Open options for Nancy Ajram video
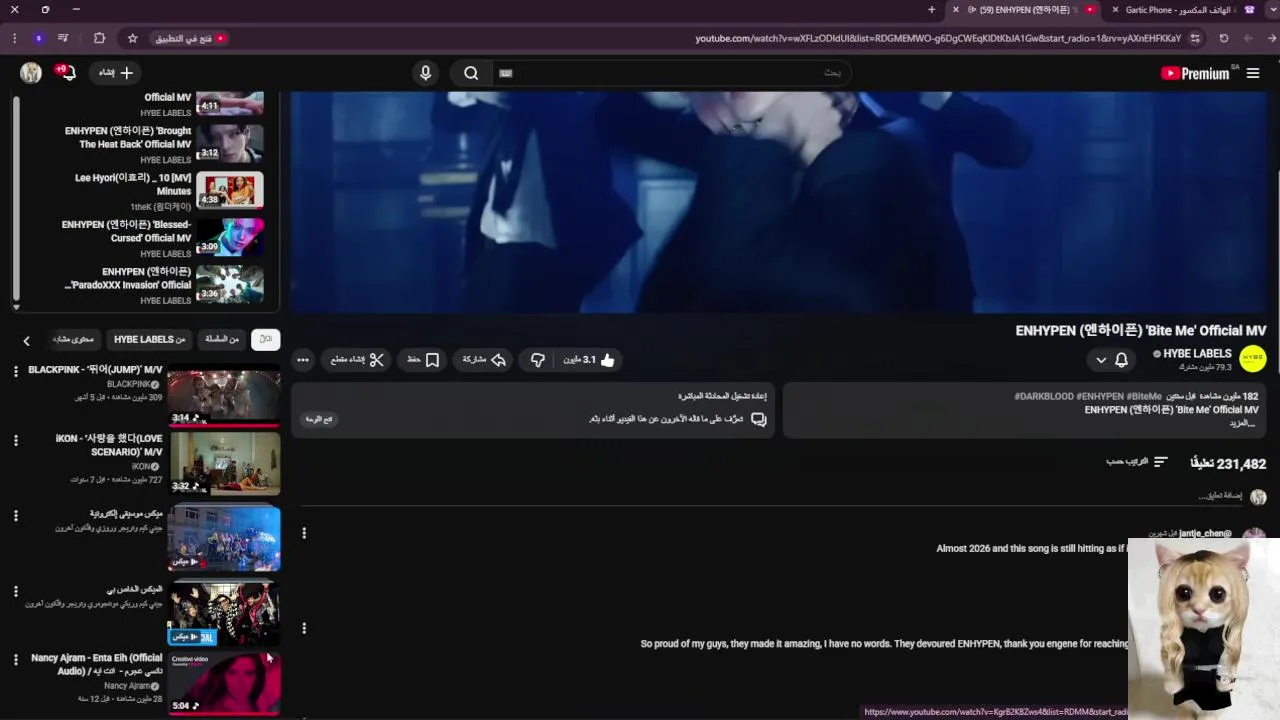1280x720 pixels. click(x=15, y=659)
